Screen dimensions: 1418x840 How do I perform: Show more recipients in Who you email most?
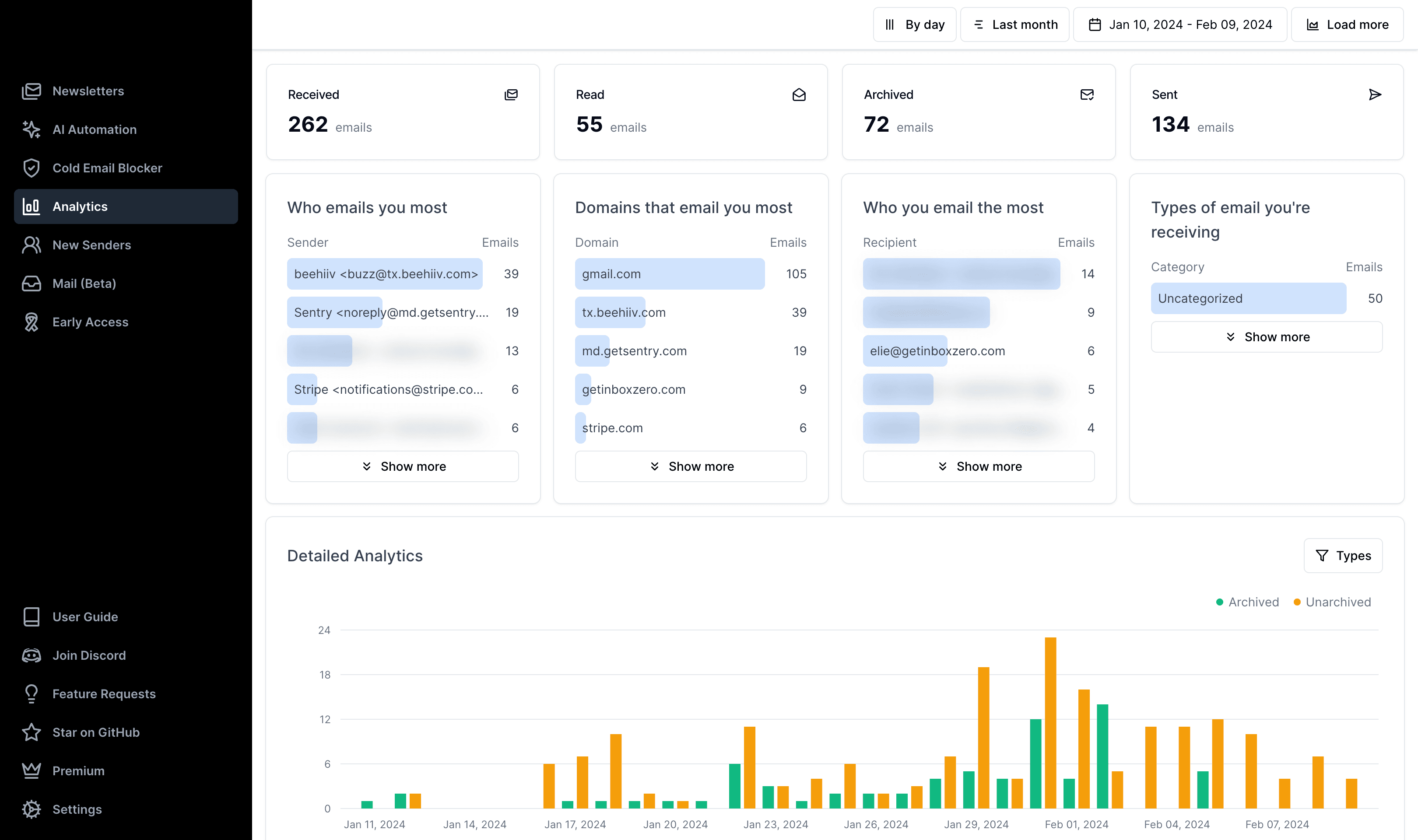979,466
